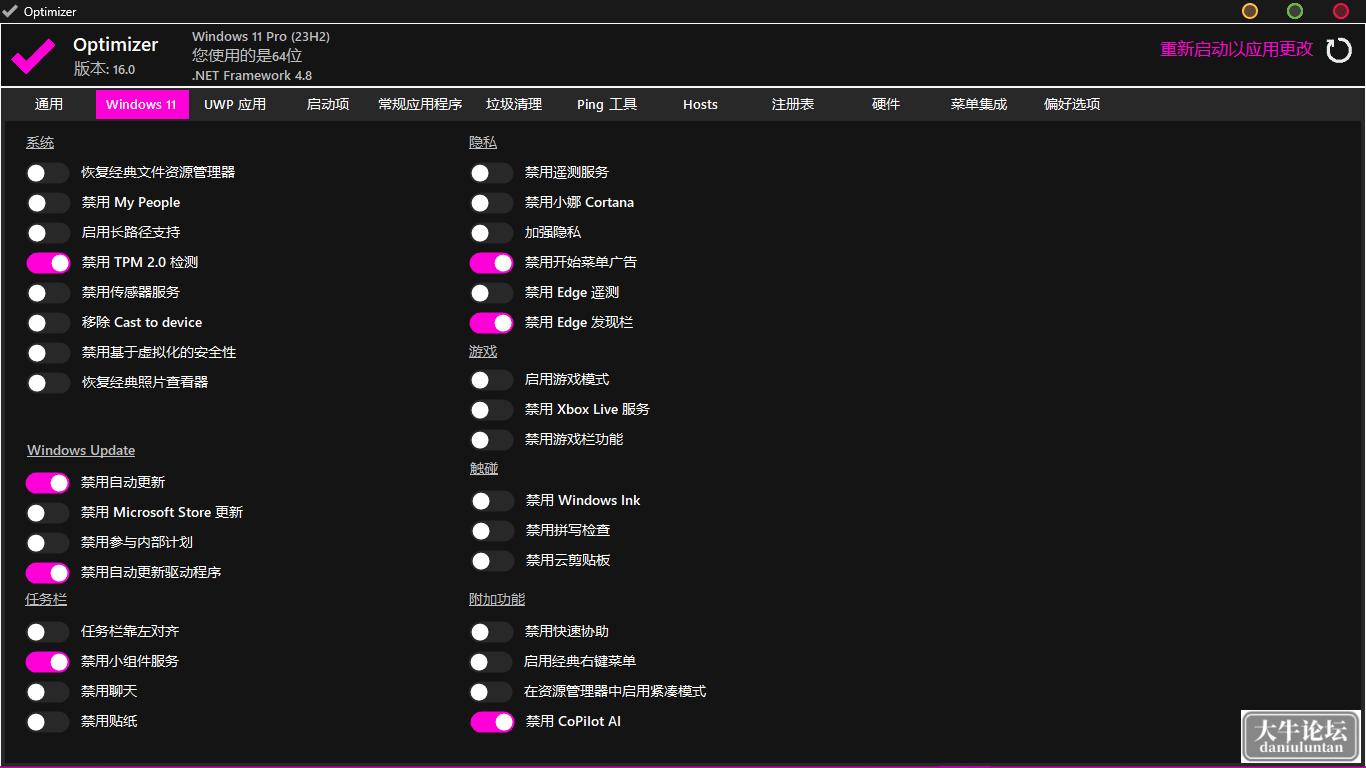
Task: Toggle the 禁用遥测服务 switch on
Action: pos(492,173)
